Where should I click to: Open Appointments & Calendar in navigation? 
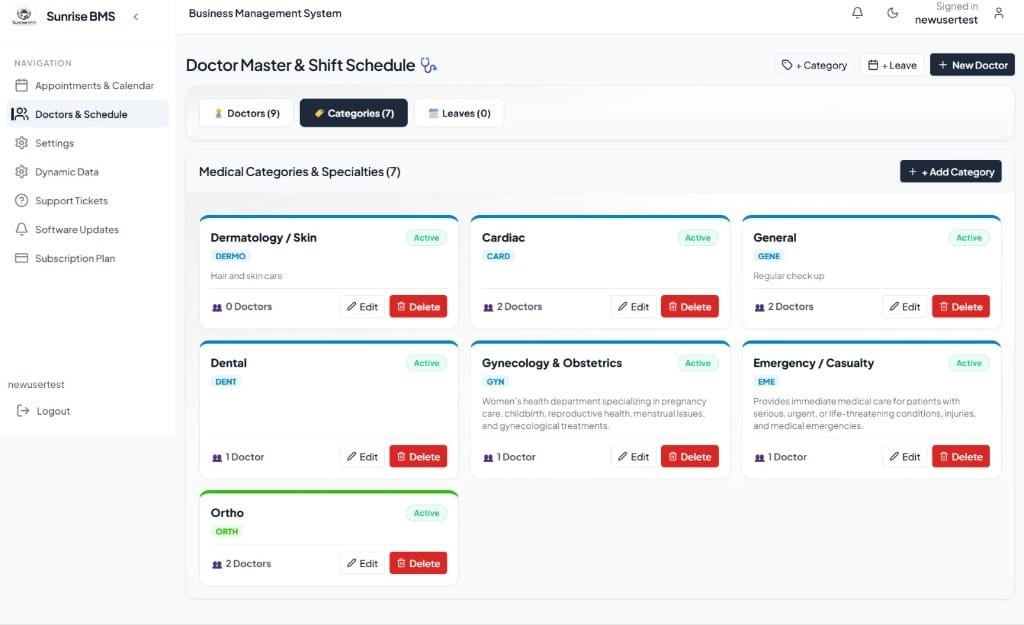pos(88,86)
